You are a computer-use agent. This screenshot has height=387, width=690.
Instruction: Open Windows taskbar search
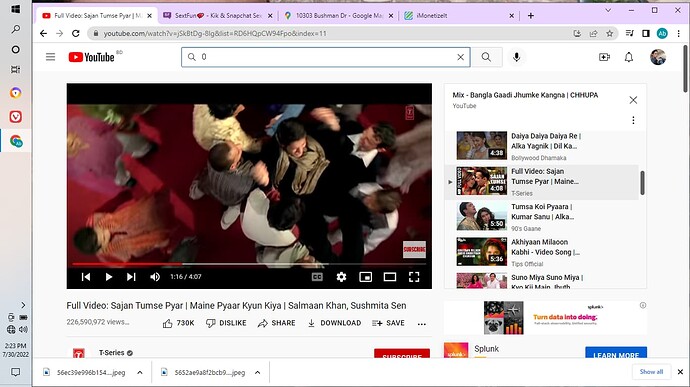(15, 29)
